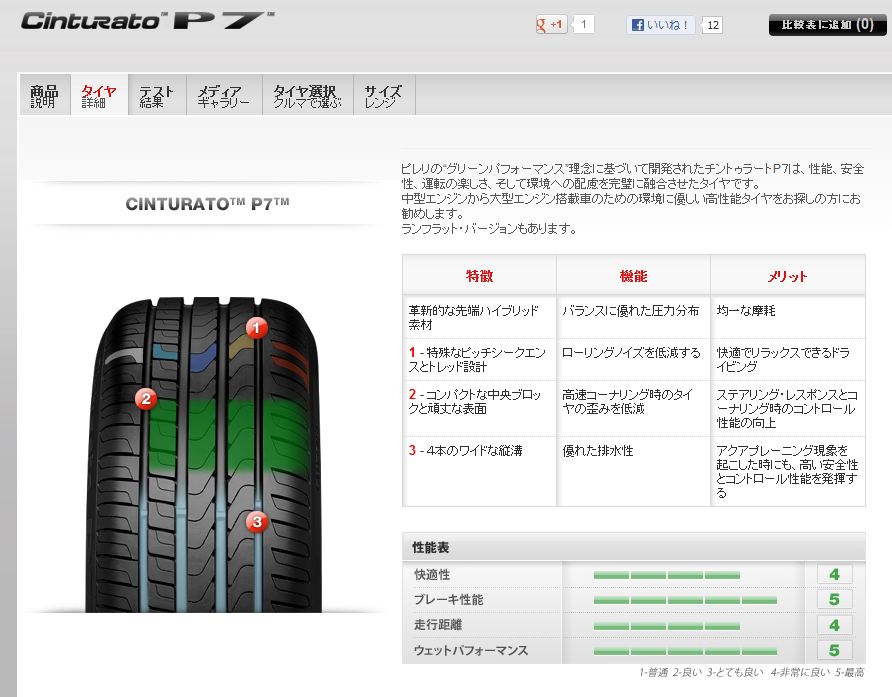Open the 商品説明 tab

coord(44,96)
